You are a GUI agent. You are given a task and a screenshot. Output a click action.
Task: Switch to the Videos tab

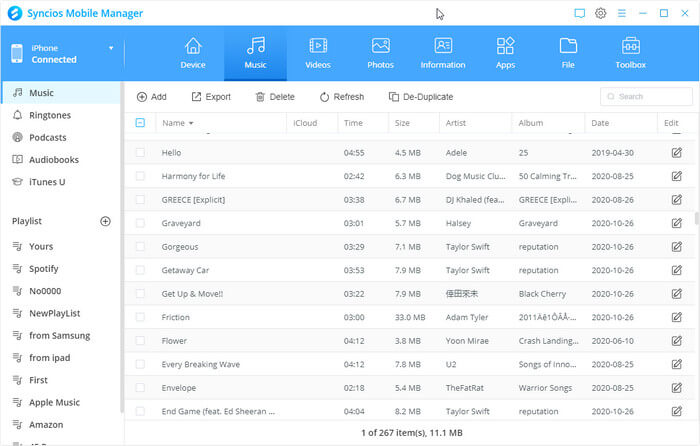click(x=318, y=54)
